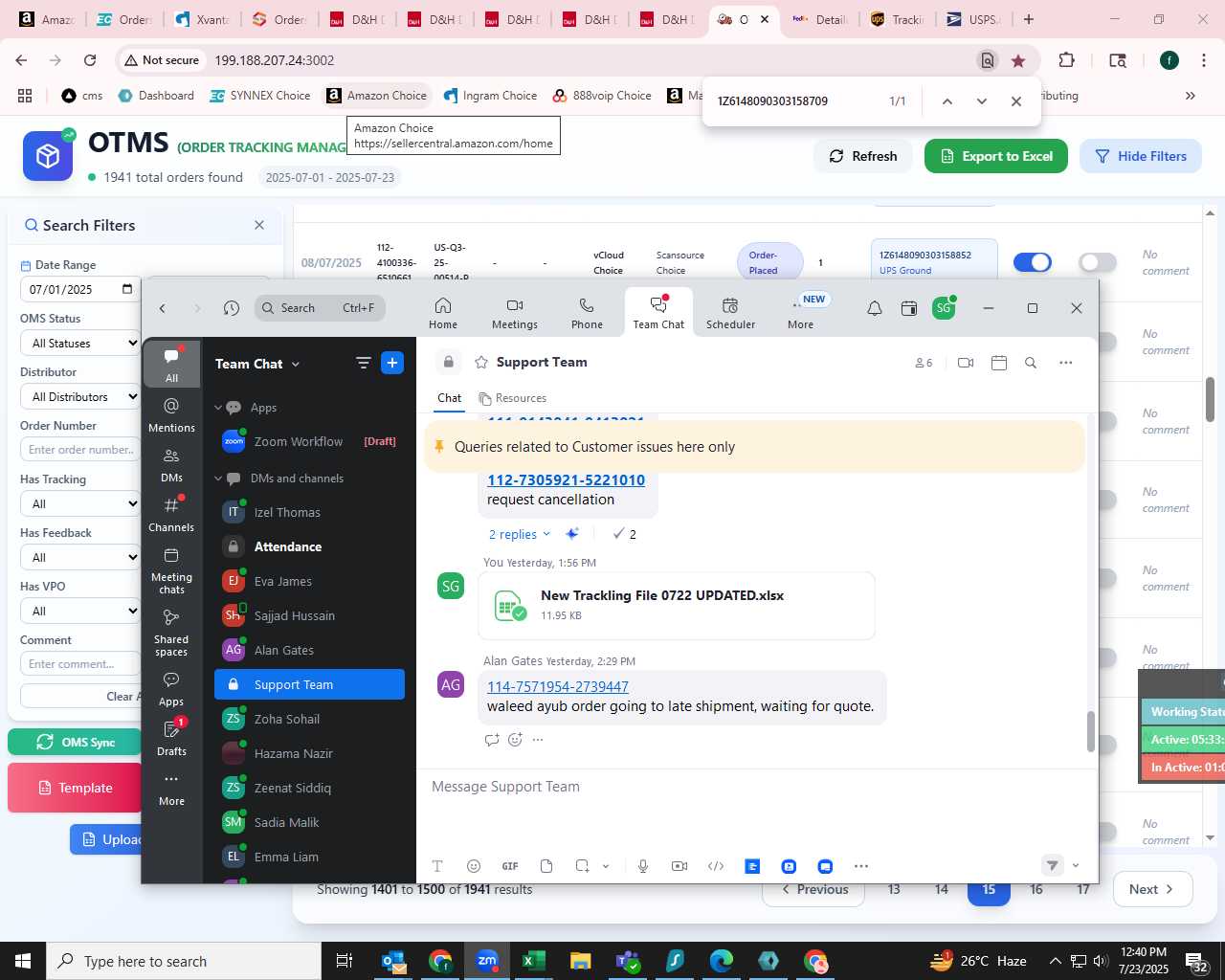Open Drafts in the Zoom sidebar
Viewport: 1225px width, 980px height.
pos(171,738)
